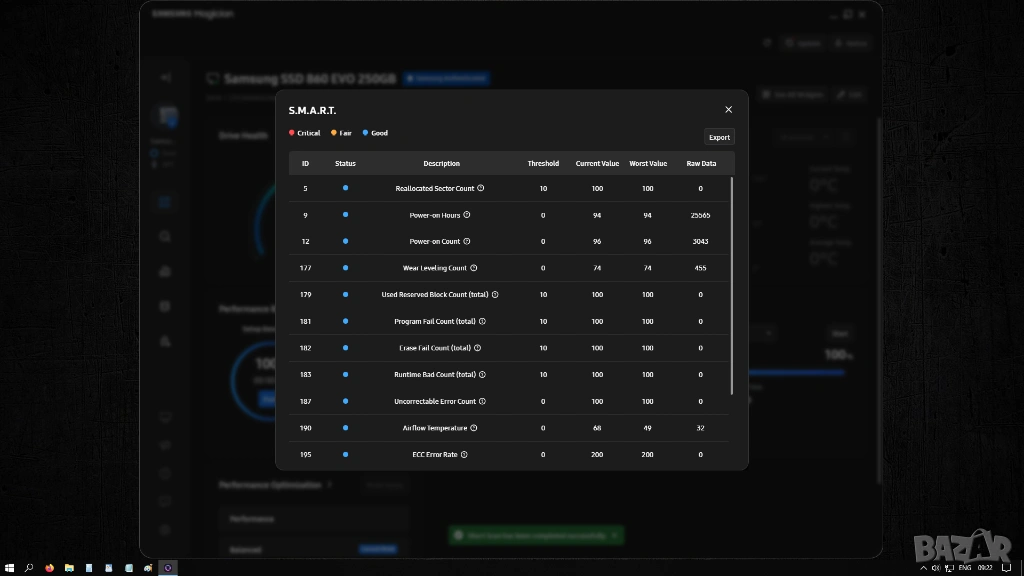Show info for Runtime Bad Count
Screen dimensions: 1024x576
click(x=483, y=374)
